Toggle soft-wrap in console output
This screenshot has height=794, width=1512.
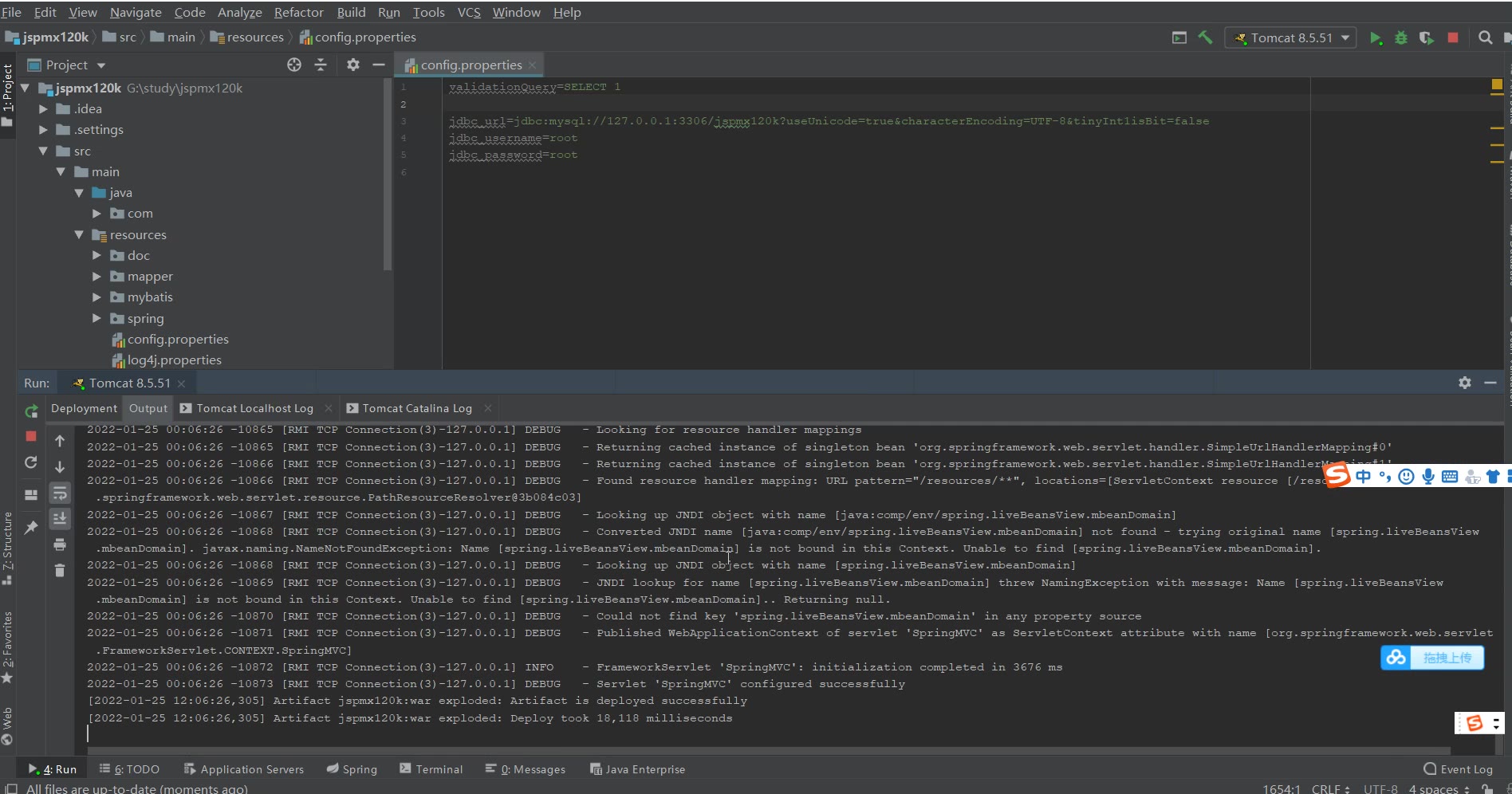(60, 493)
